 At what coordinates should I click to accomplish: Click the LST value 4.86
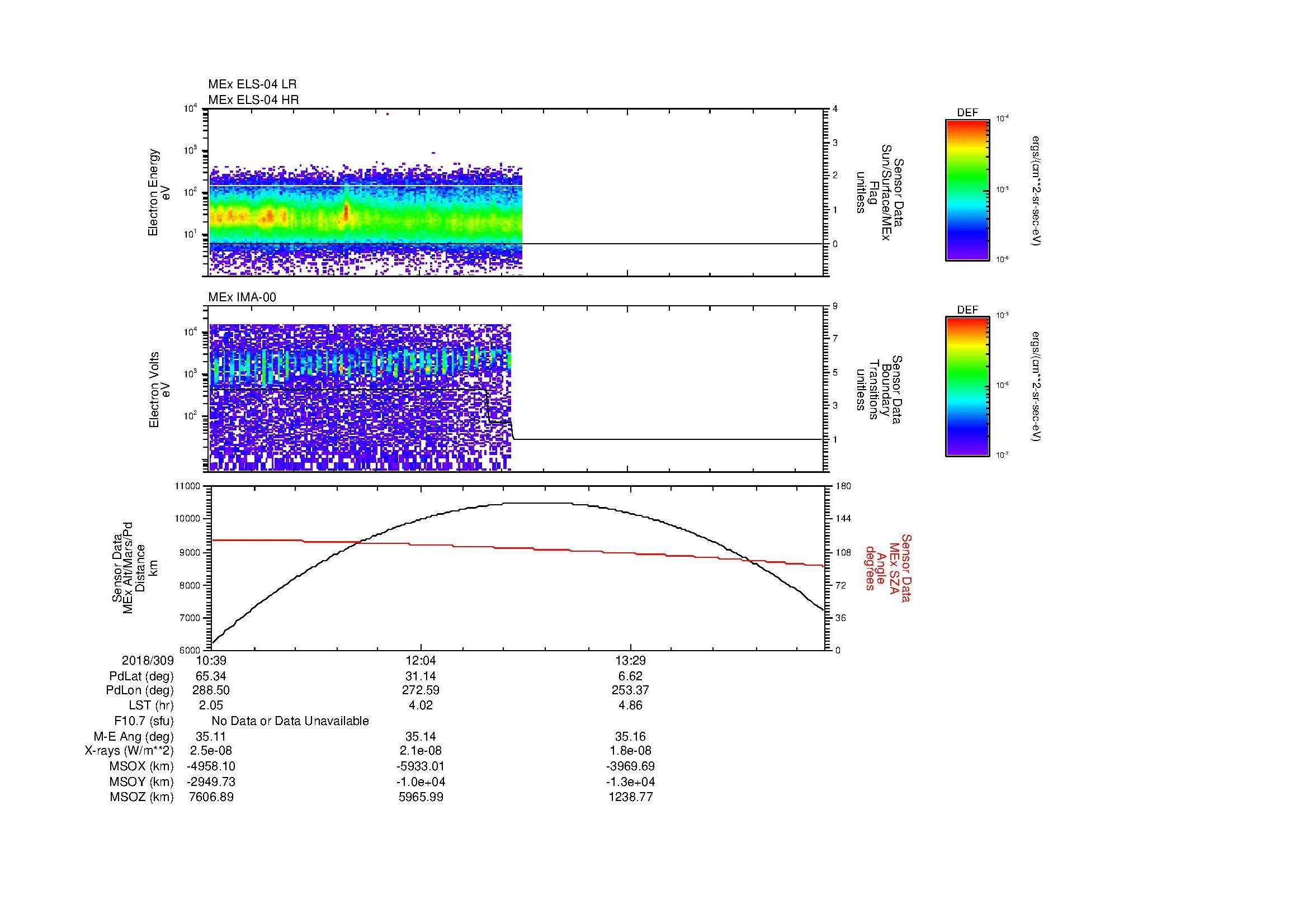click(631, 705)
